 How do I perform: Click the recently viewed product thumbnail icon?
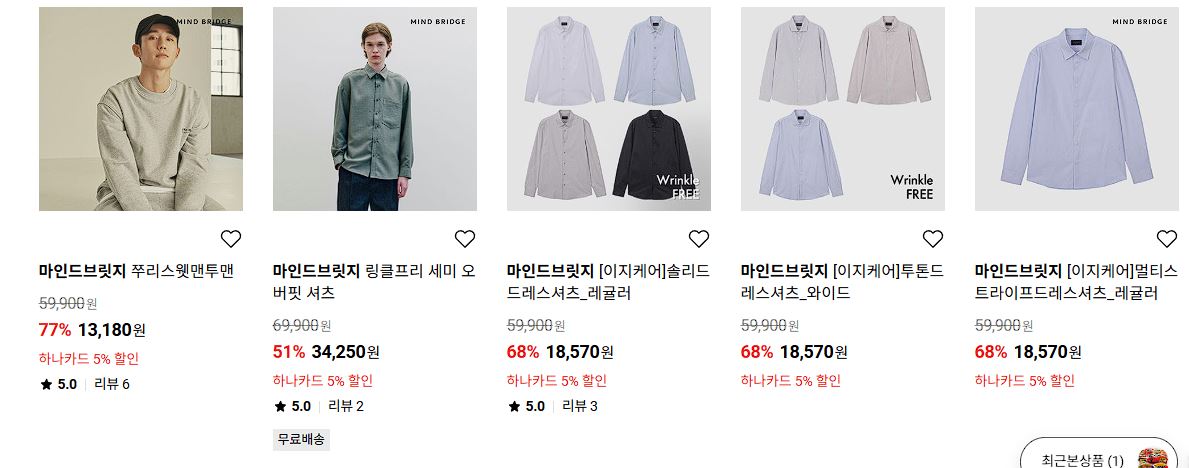1153,459
